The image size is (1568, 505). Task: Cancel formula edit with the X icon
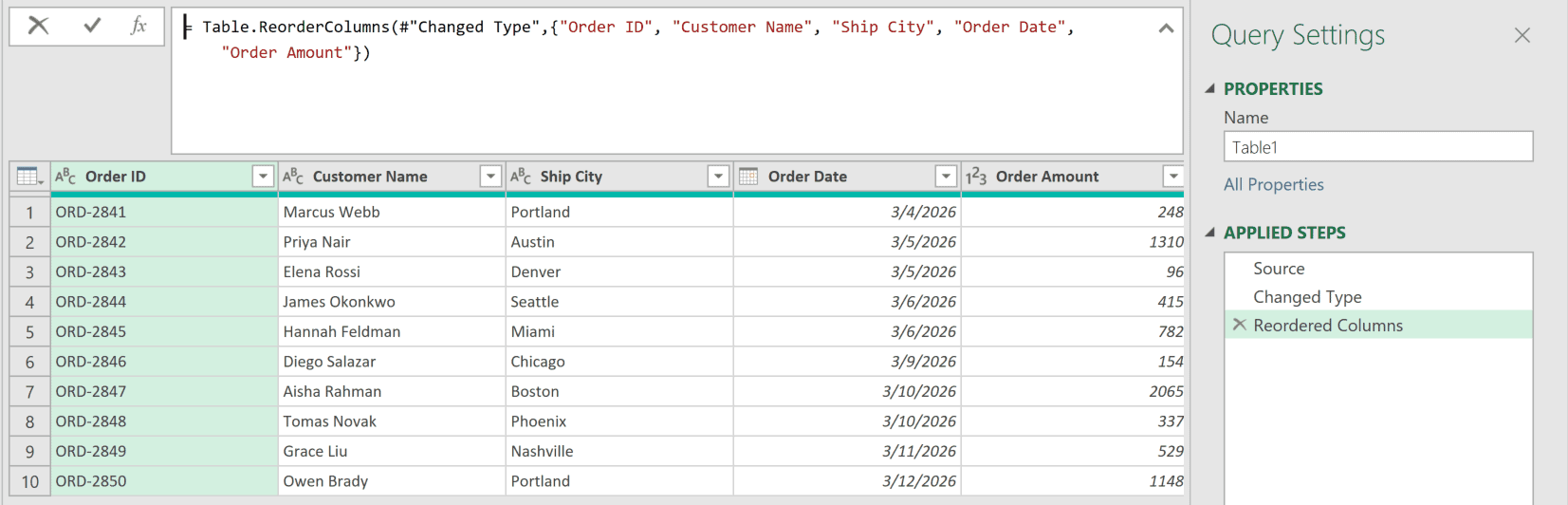38,26
